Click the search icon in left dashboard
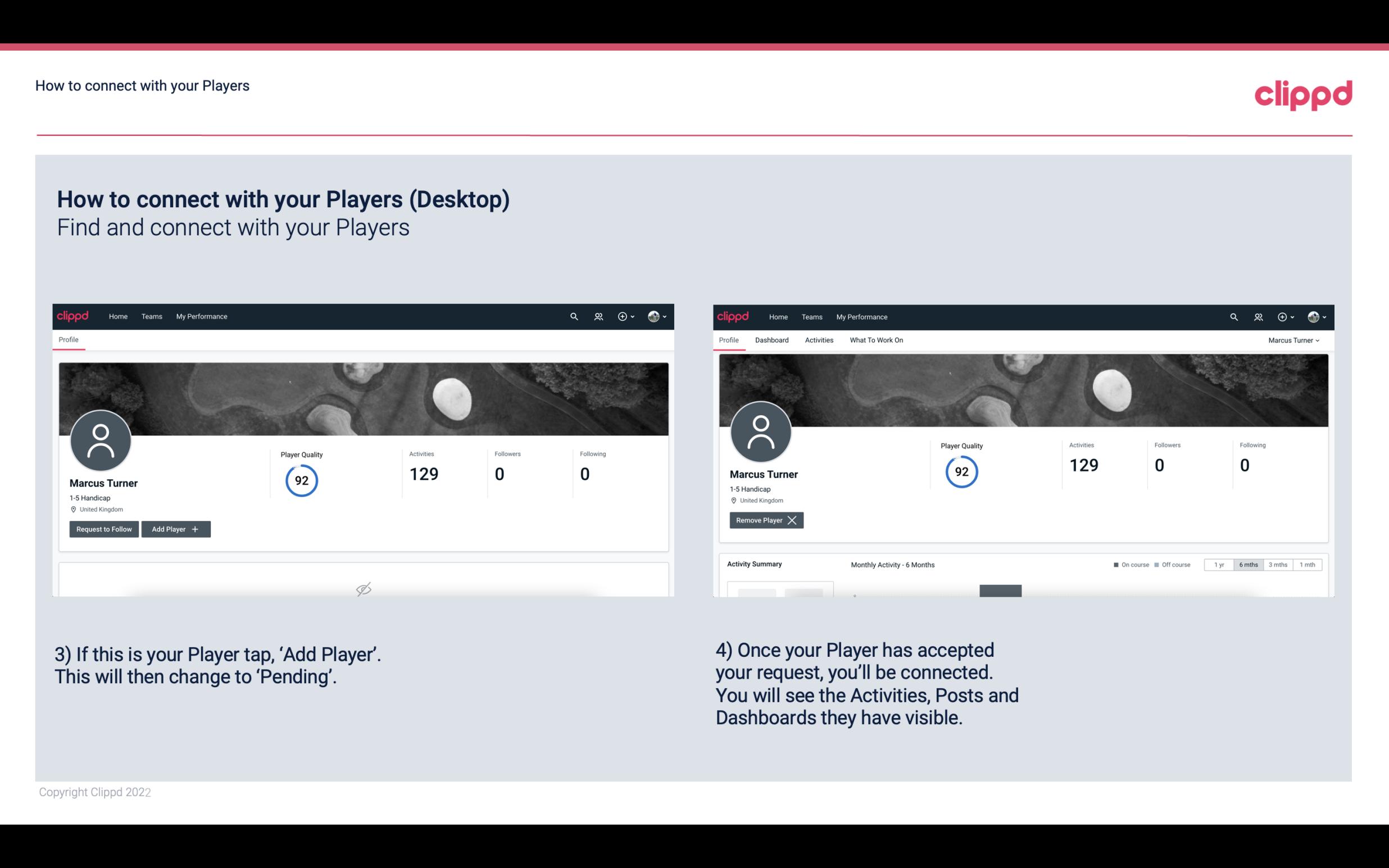1389x868 pixels. tap(573, 316)
